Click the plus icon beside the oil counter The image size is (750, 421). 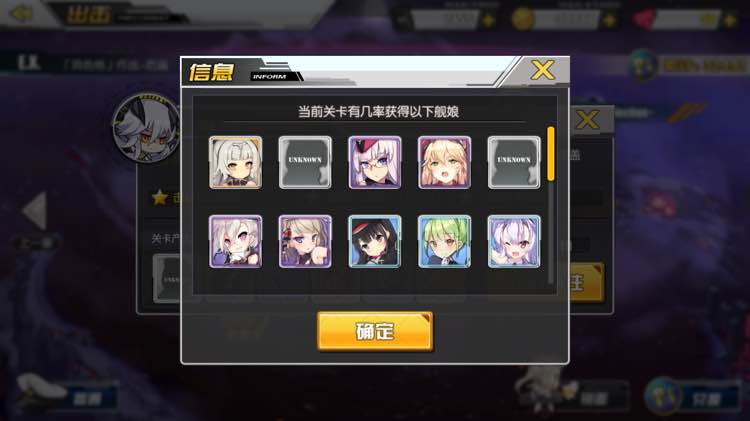488,21
